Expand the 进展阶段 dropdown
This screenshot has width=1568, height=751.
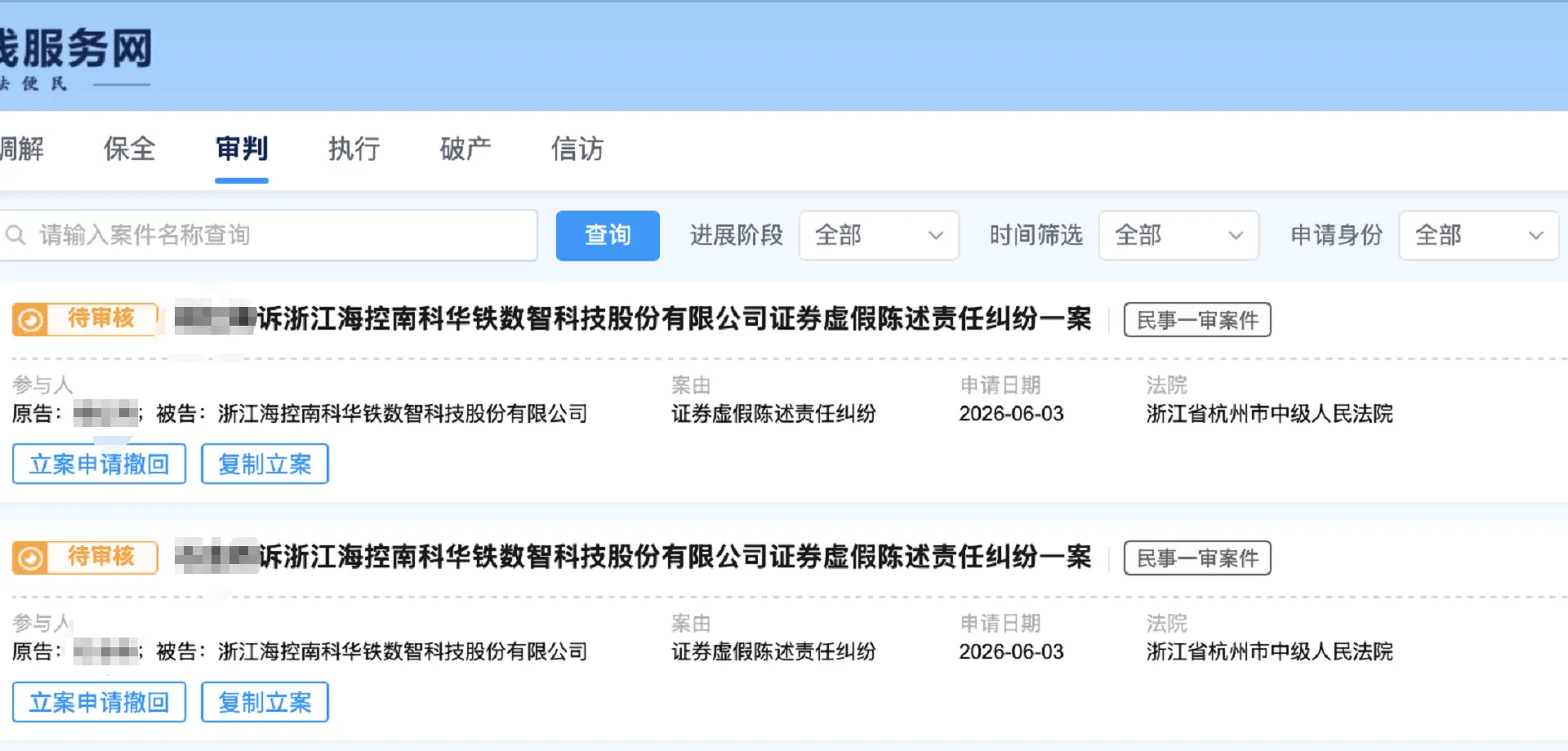coord(879,235)
